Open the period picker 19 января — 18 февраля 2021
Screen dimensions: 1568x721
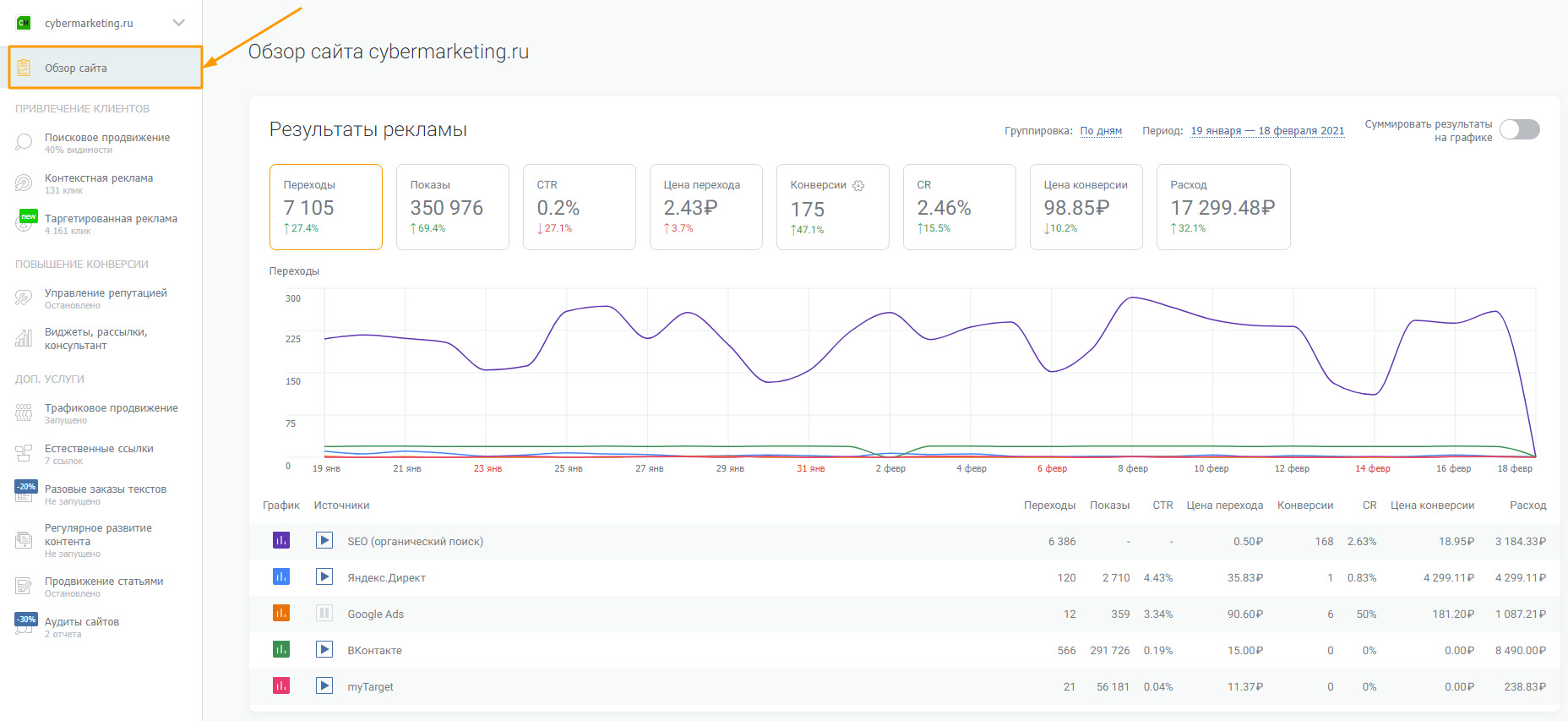(1267, 131)
